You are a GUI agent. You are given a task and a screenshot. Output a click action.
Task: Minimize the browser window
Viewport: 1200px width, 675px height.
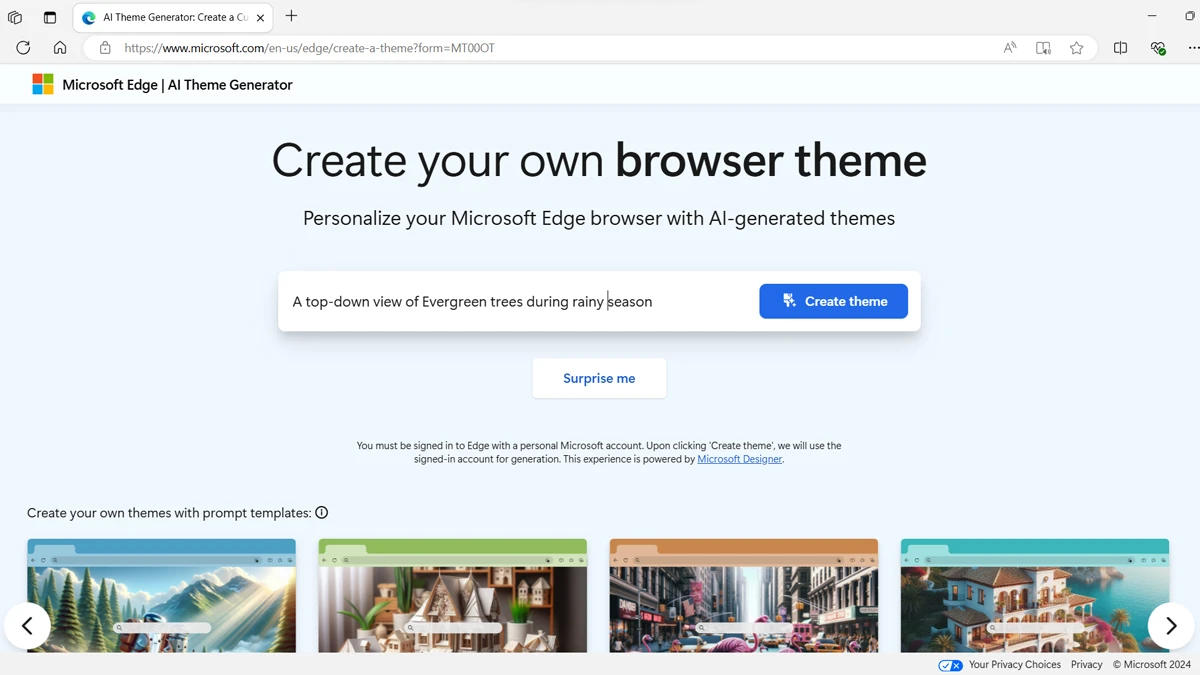pos(1152,16)
